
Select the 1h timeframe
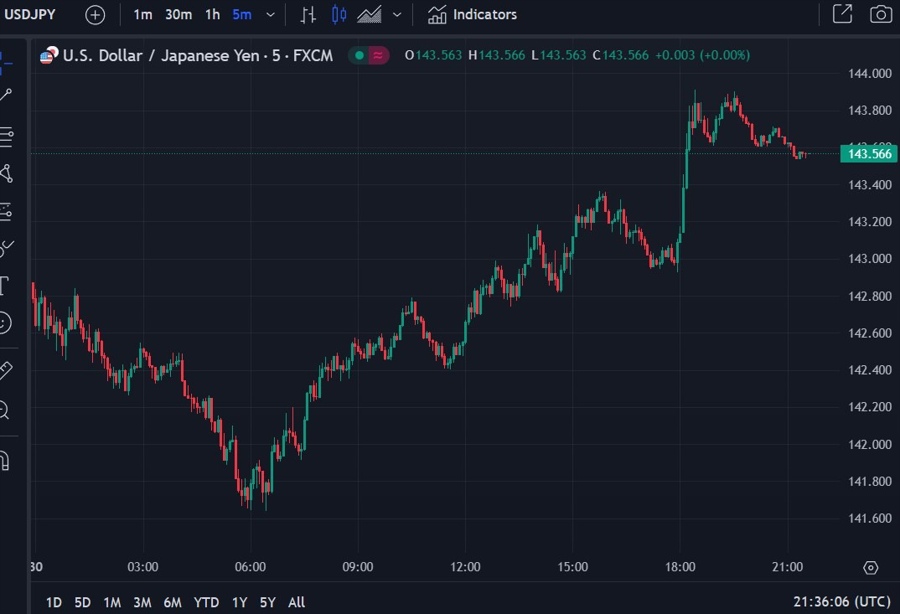click(212, 14)
